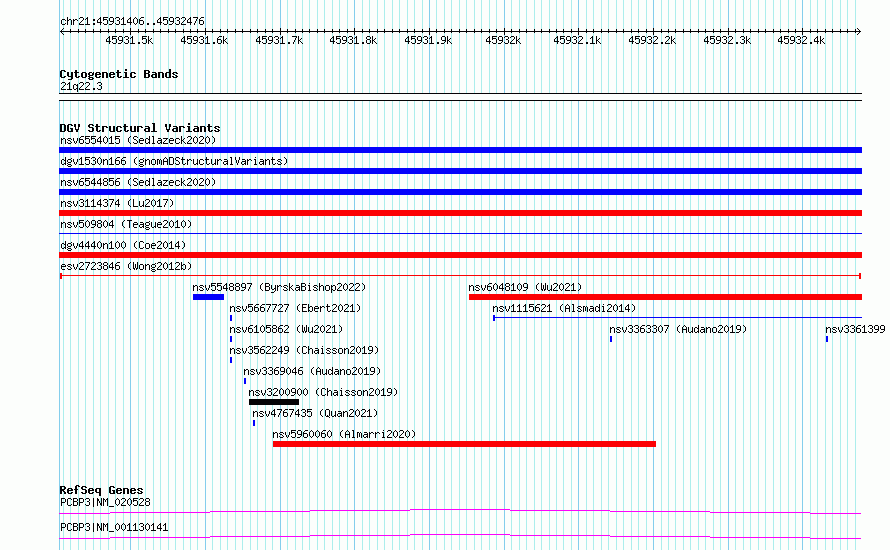Viewport: 890px width, 550px height.
Task: Select the red bar under nsv3114374
Action: [x=460, y=213]
